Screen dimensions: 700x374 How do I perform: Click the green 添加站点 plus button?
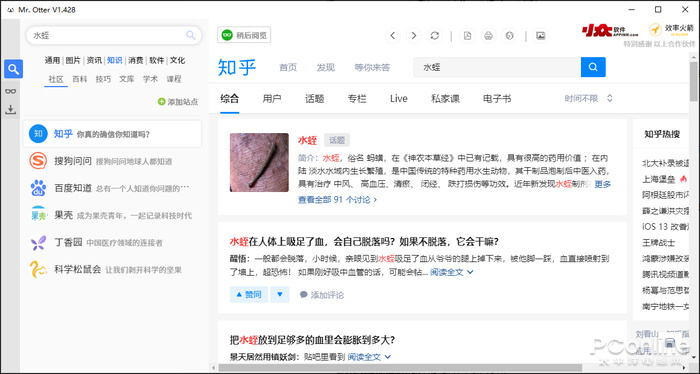178,102
